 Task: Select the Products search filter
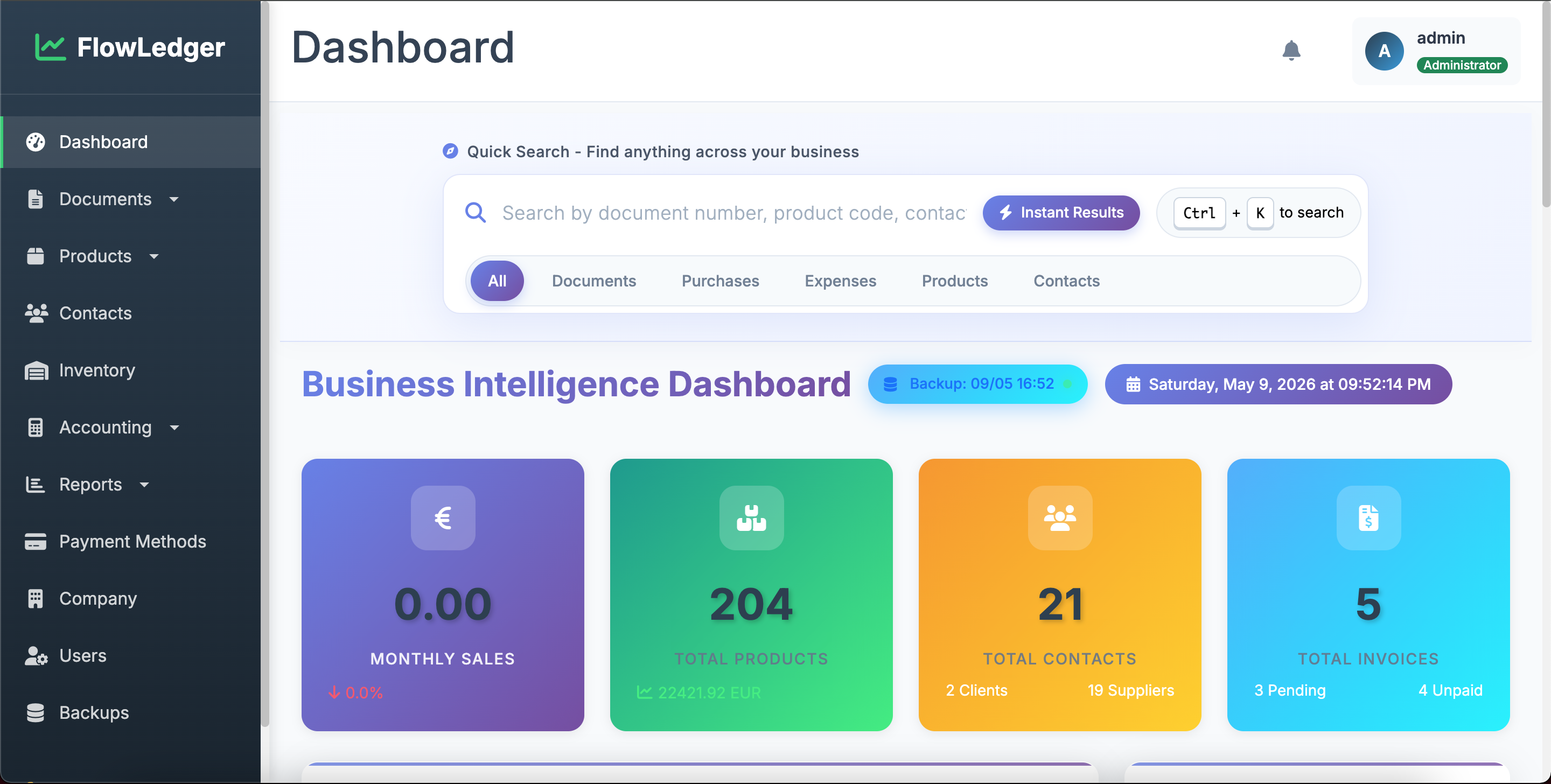[x=955, y=281]
